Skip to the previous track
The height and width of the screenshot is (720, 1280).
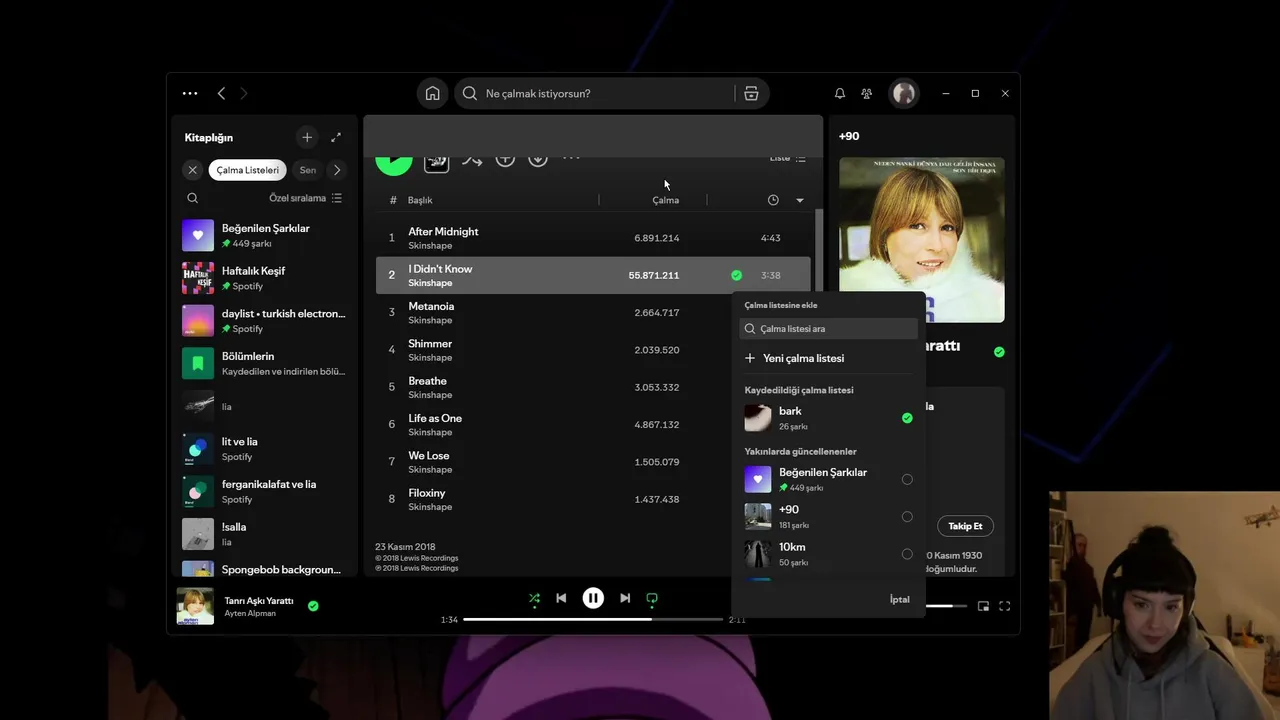click(x=561, y=598)
